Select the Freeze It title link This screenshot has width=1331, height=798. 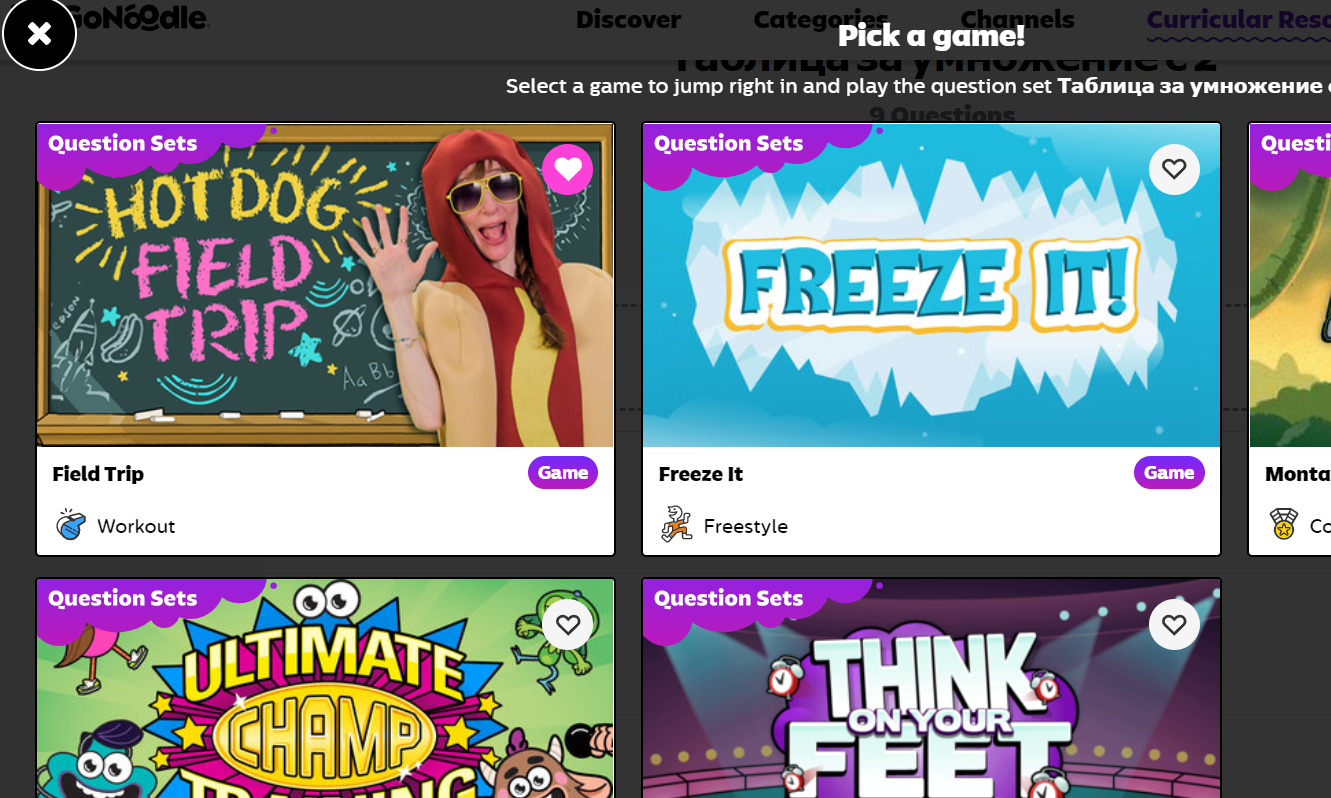point(701,474)
